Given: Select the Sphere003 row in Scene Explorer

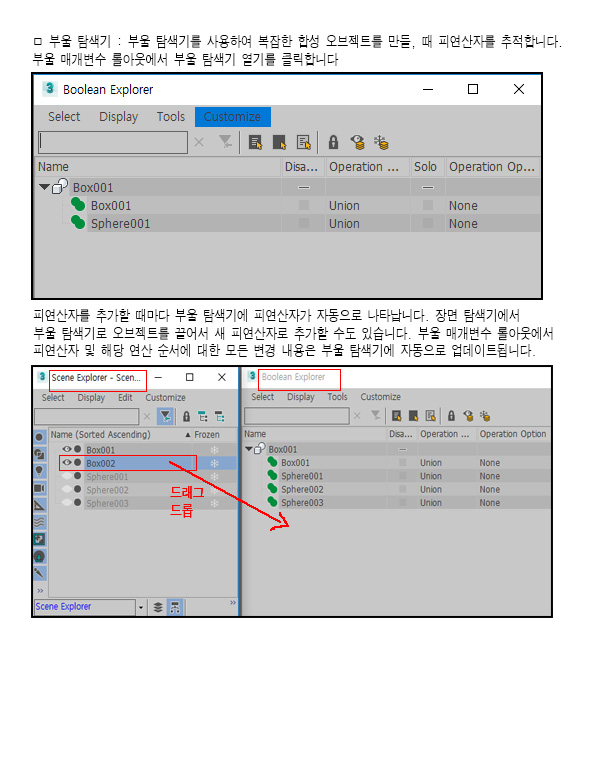Looking at the screenshot, I should (141, 503).
